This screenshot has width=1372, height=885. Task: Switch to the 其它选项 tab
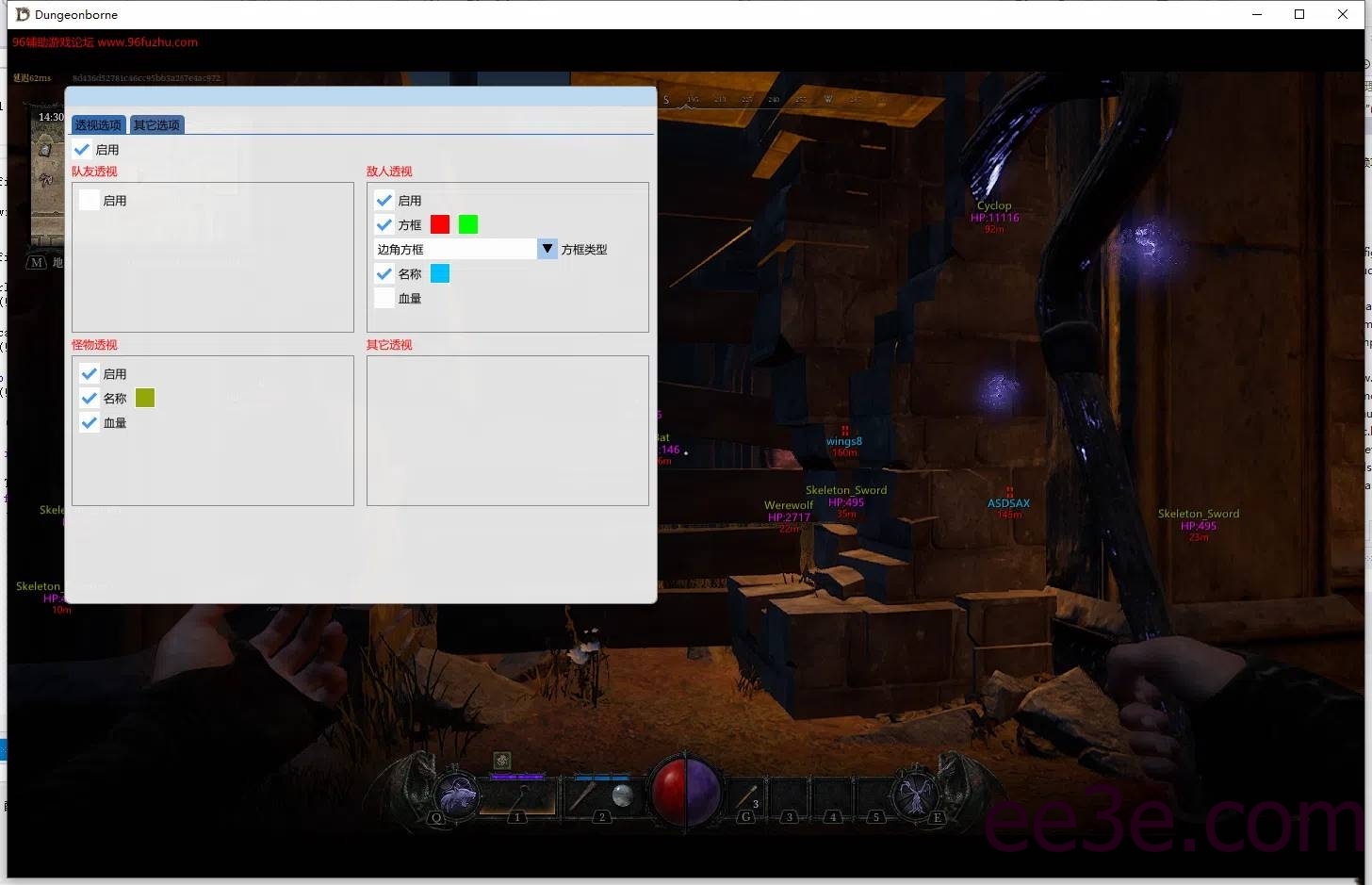click(156, 123)
